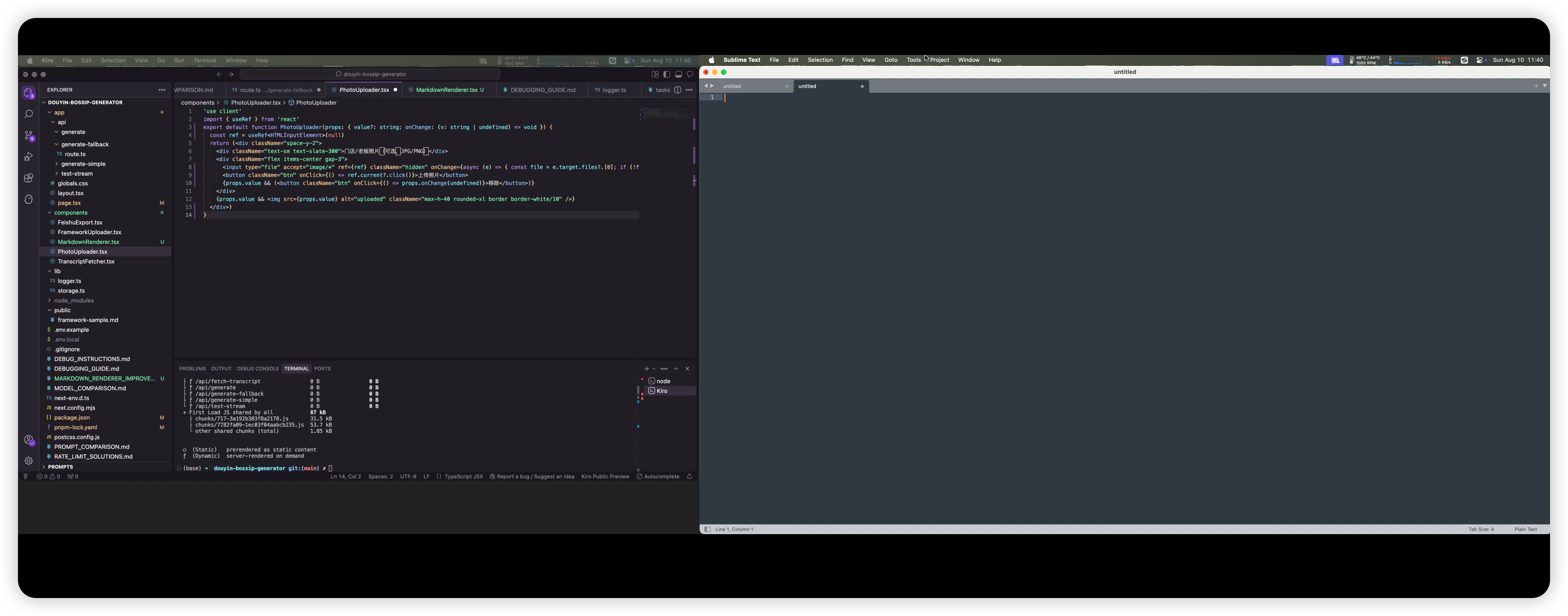This screenshot has height=616, width=1568.
Task: Click the douyin-bossip-generator search field
Action: click(x=370, y=74)
